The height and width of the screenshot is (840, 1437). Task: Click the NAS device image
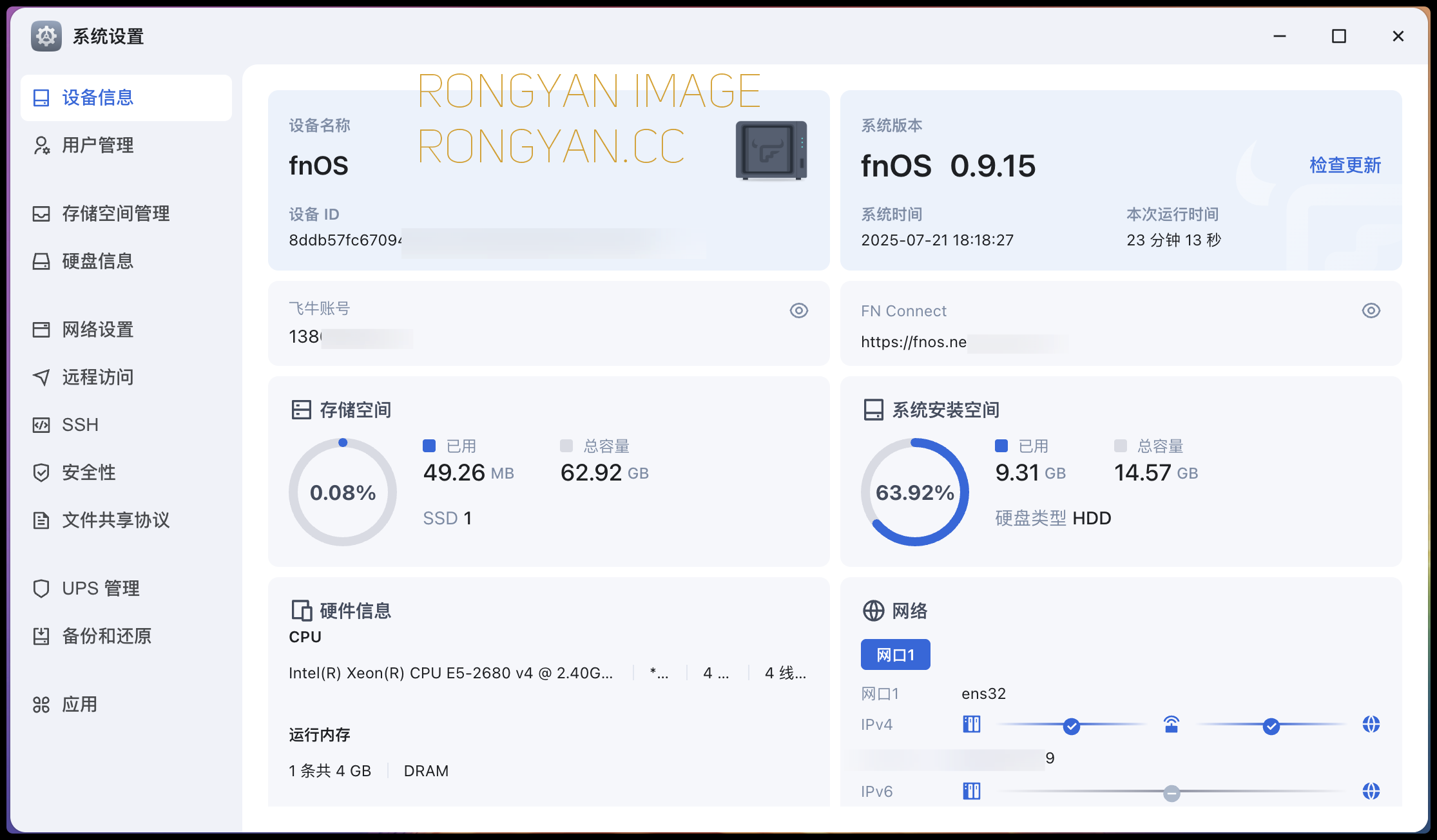[x=771, y=151]
